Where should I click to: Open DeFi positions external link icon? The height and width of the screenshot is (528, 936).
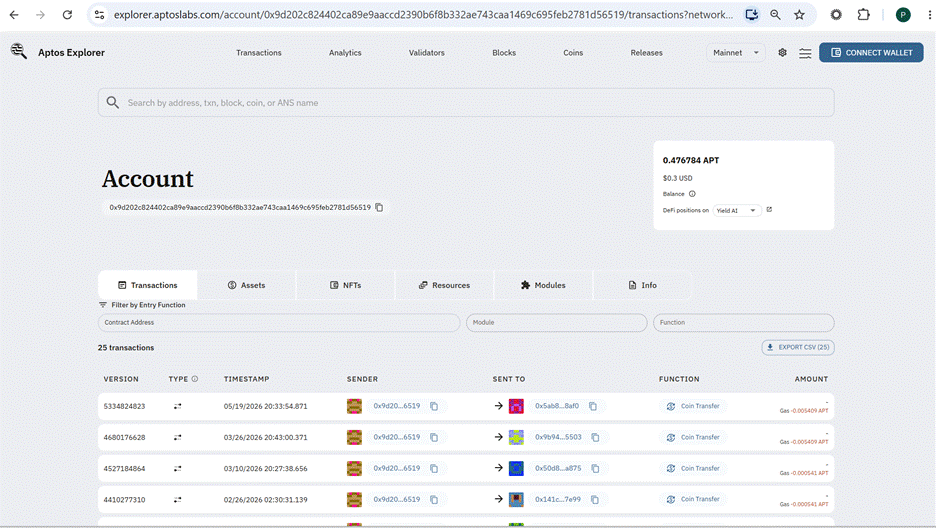tap(769, 209)
